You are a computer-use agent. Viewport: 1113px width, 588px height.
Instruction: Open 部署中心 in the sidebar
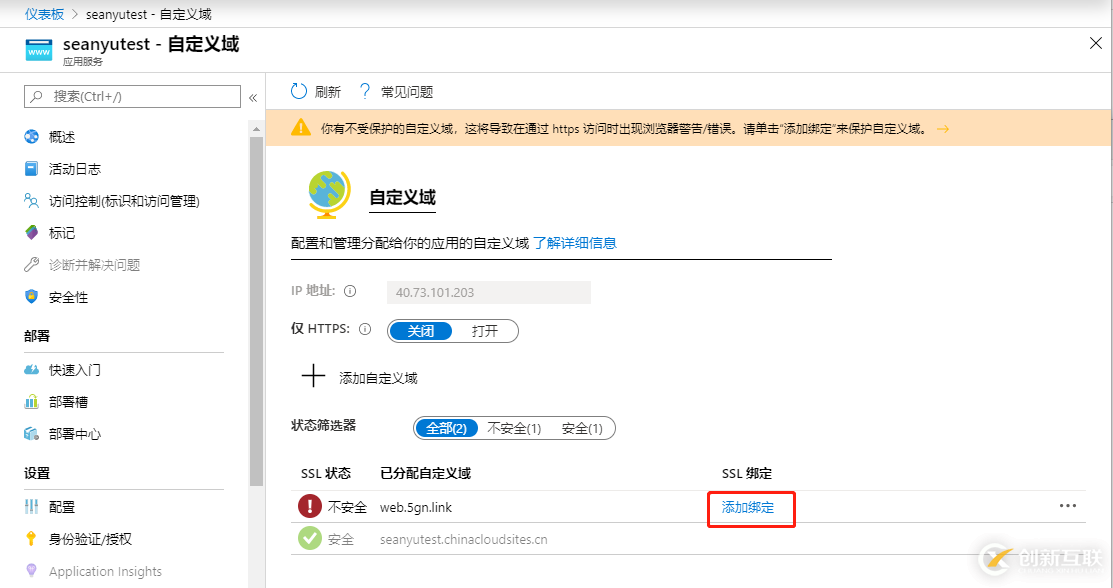coord(75,434)
